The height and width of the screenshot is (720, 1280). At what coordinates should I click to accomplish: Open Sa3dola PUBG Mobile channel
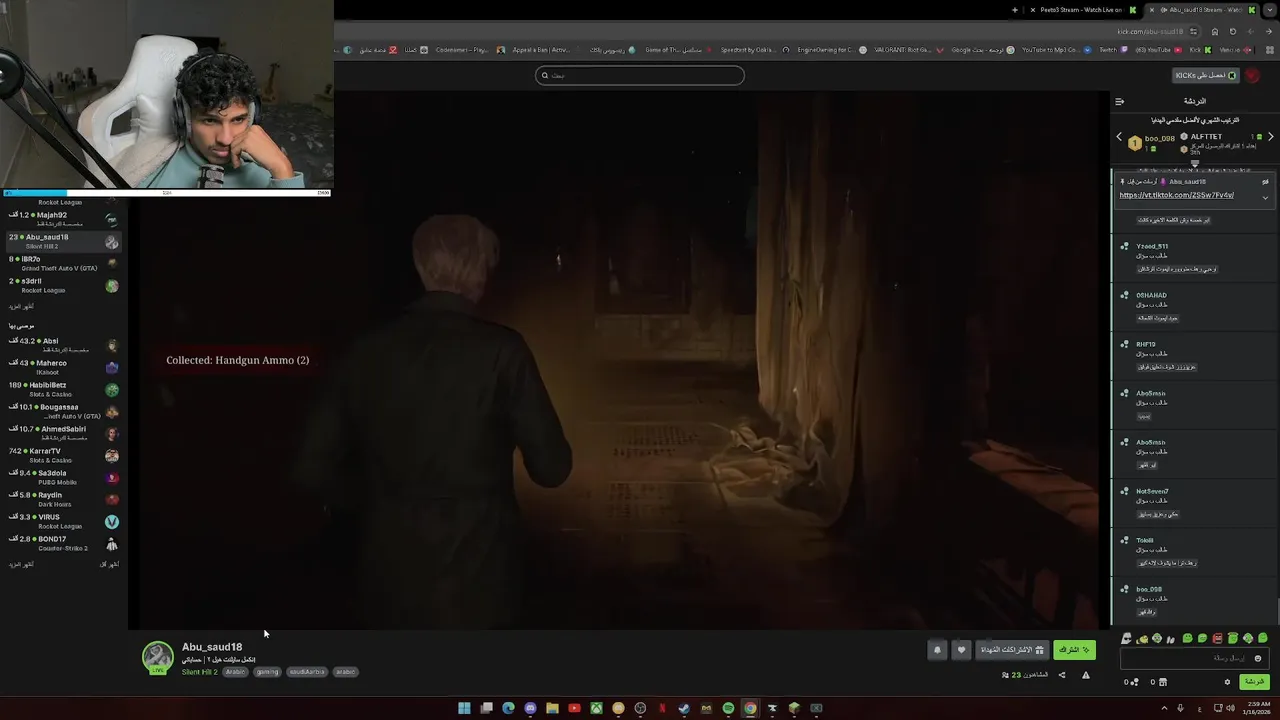pyautogui.click(x=64, y=477)
